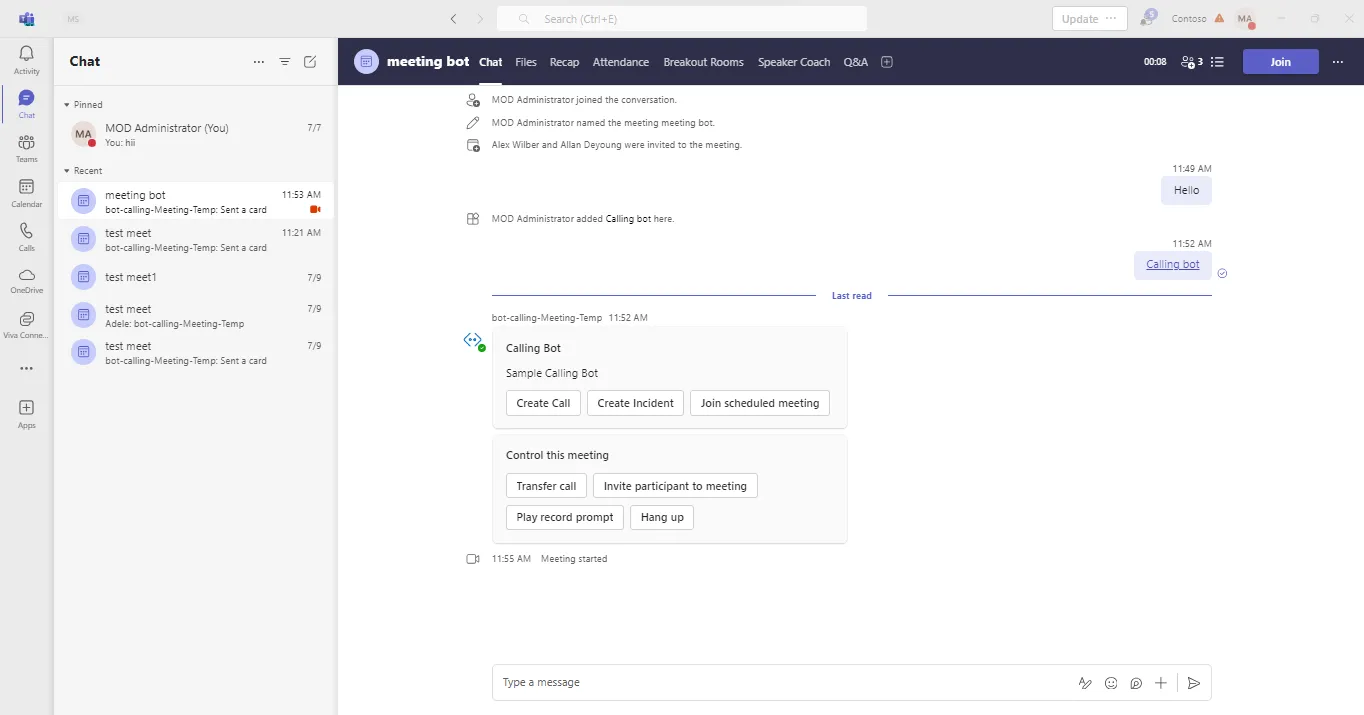Open message formatting options
The image size is (1364, 715).
tap(1085, 683)
